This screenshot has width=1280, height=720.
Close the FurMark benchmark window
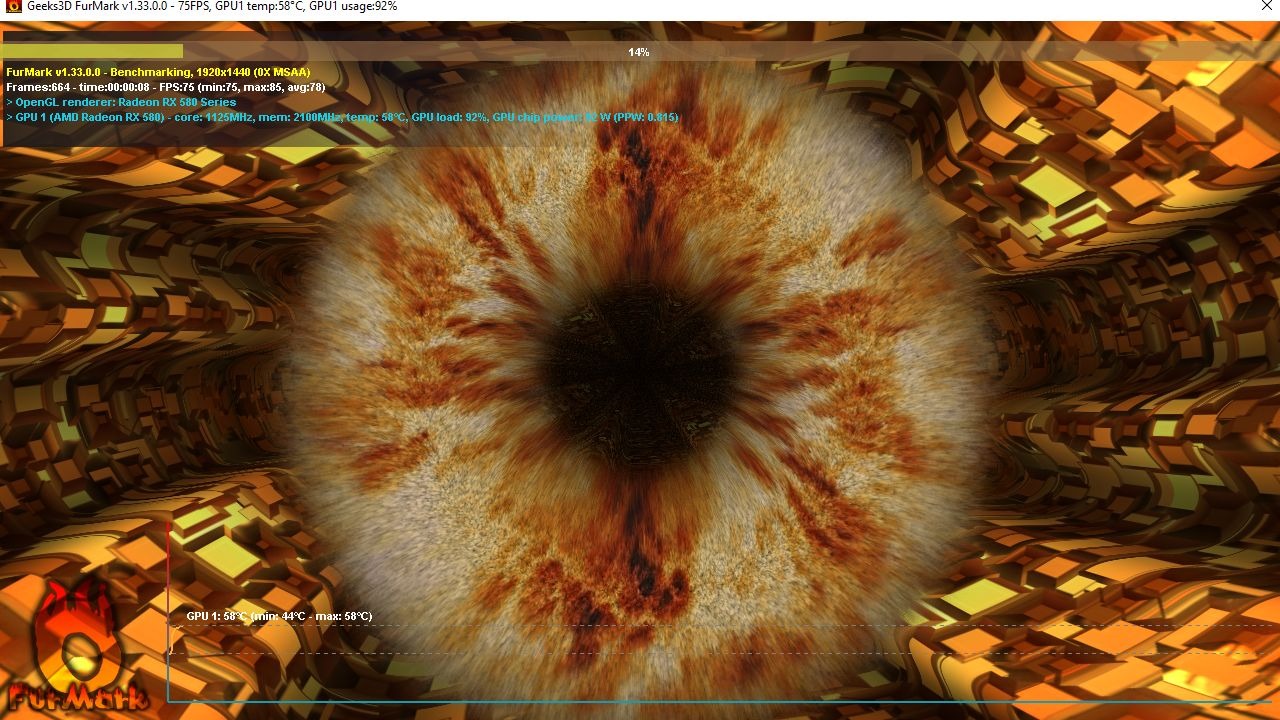tap(1266, 7)
